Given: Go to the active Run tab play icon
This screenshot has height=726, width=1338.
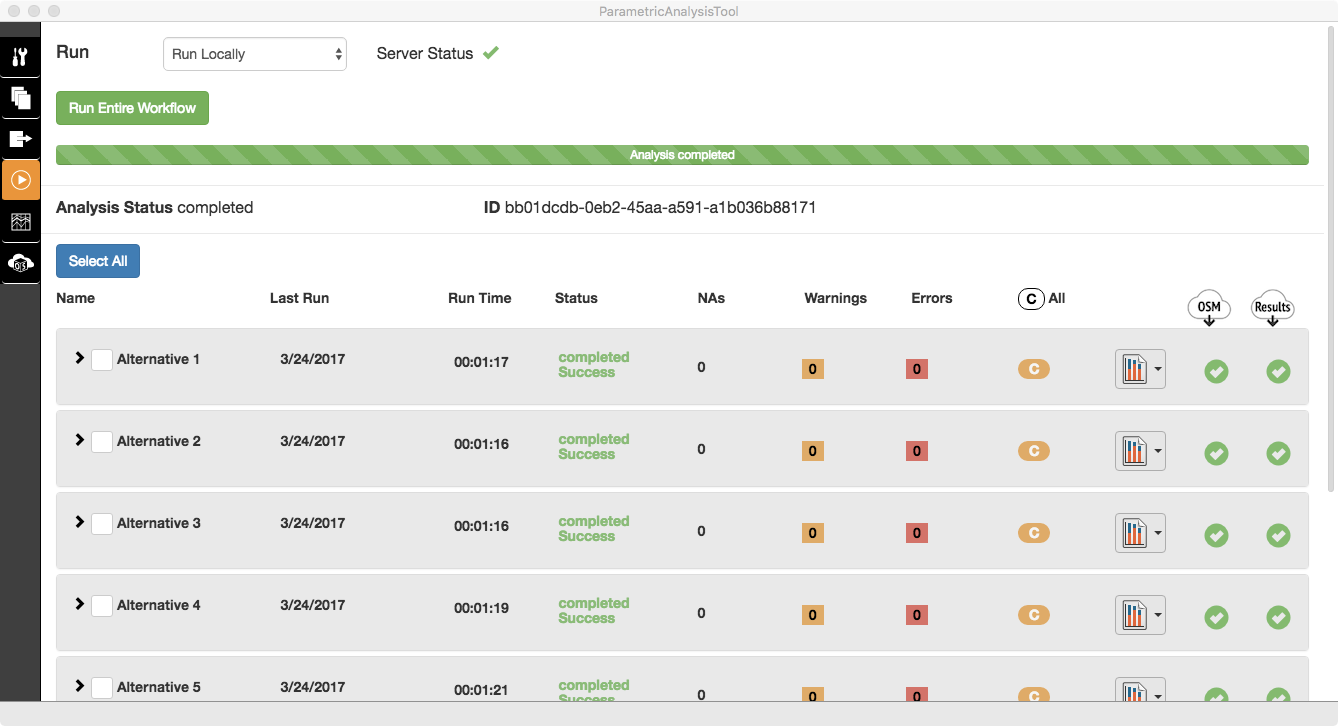Looking at the screenshot, I should click(x=20, y=181).
